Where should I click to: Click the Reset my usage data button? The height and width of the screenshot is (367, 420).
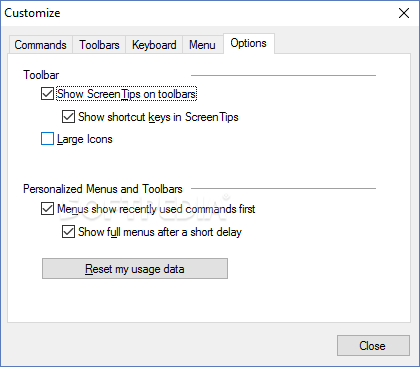(x=135, y=269)
